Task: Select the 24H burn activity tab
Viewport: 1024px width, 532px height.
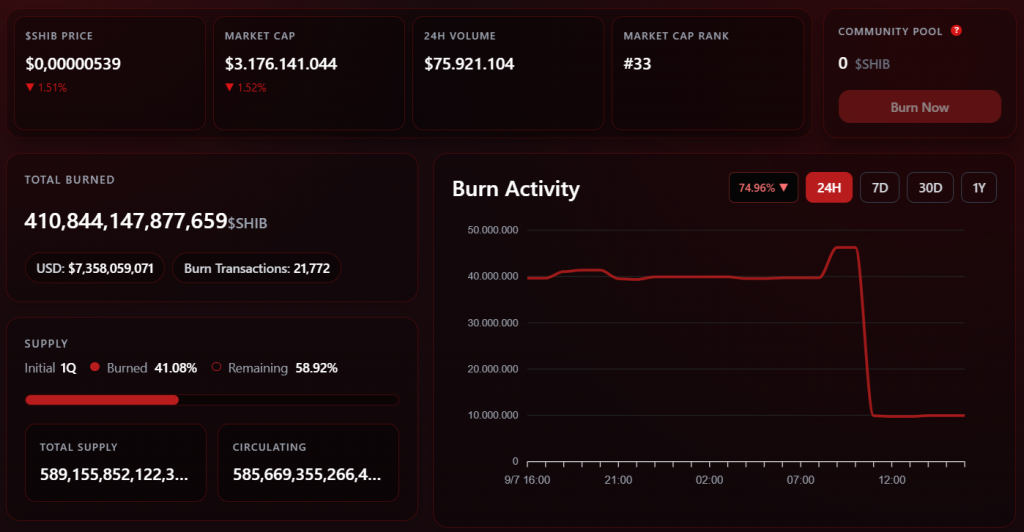Action: point(829,188)
